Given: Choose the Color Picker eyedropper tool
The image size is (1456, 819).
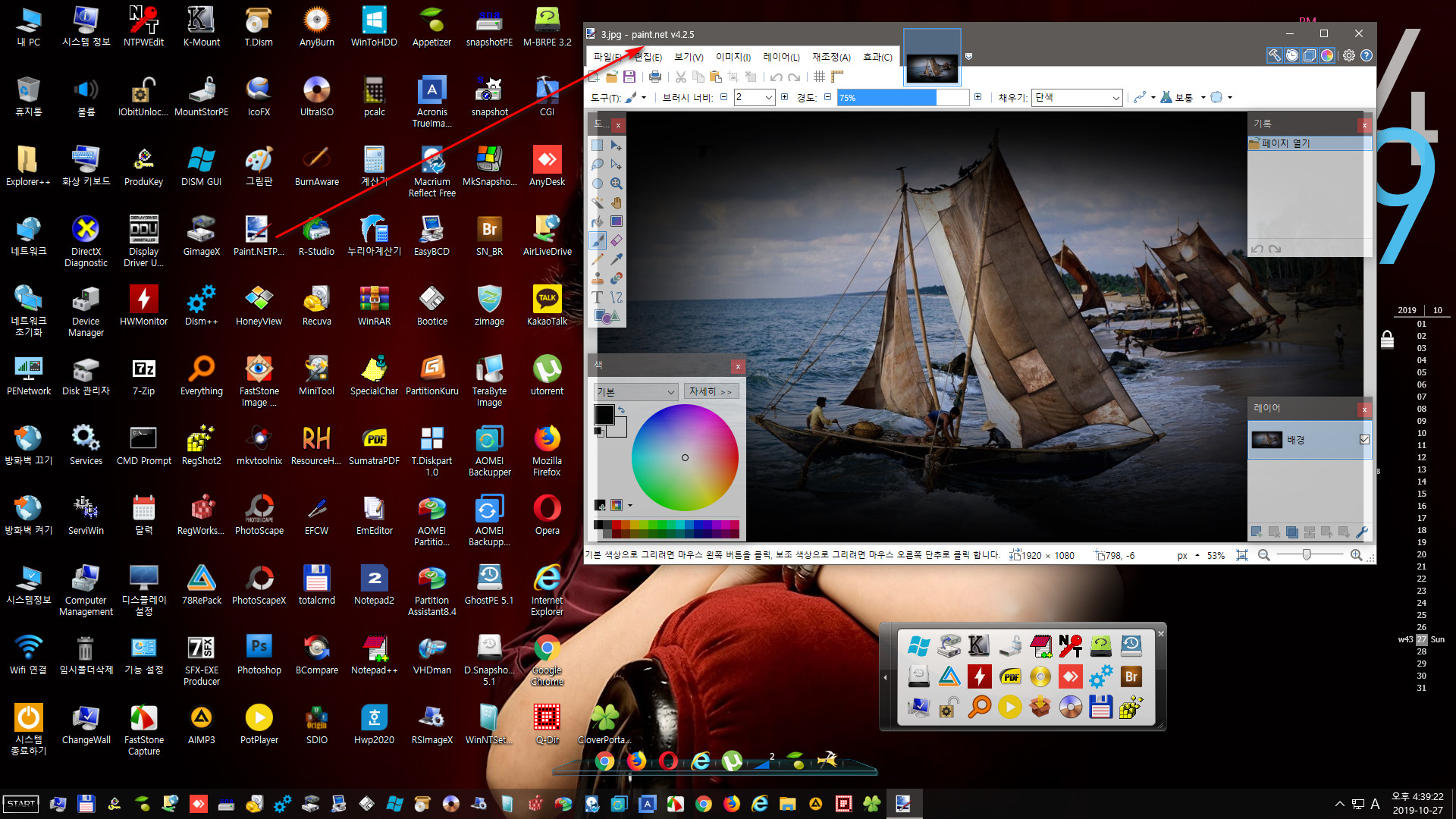Looking at the screenshot, I should click(x=617, y=259).
